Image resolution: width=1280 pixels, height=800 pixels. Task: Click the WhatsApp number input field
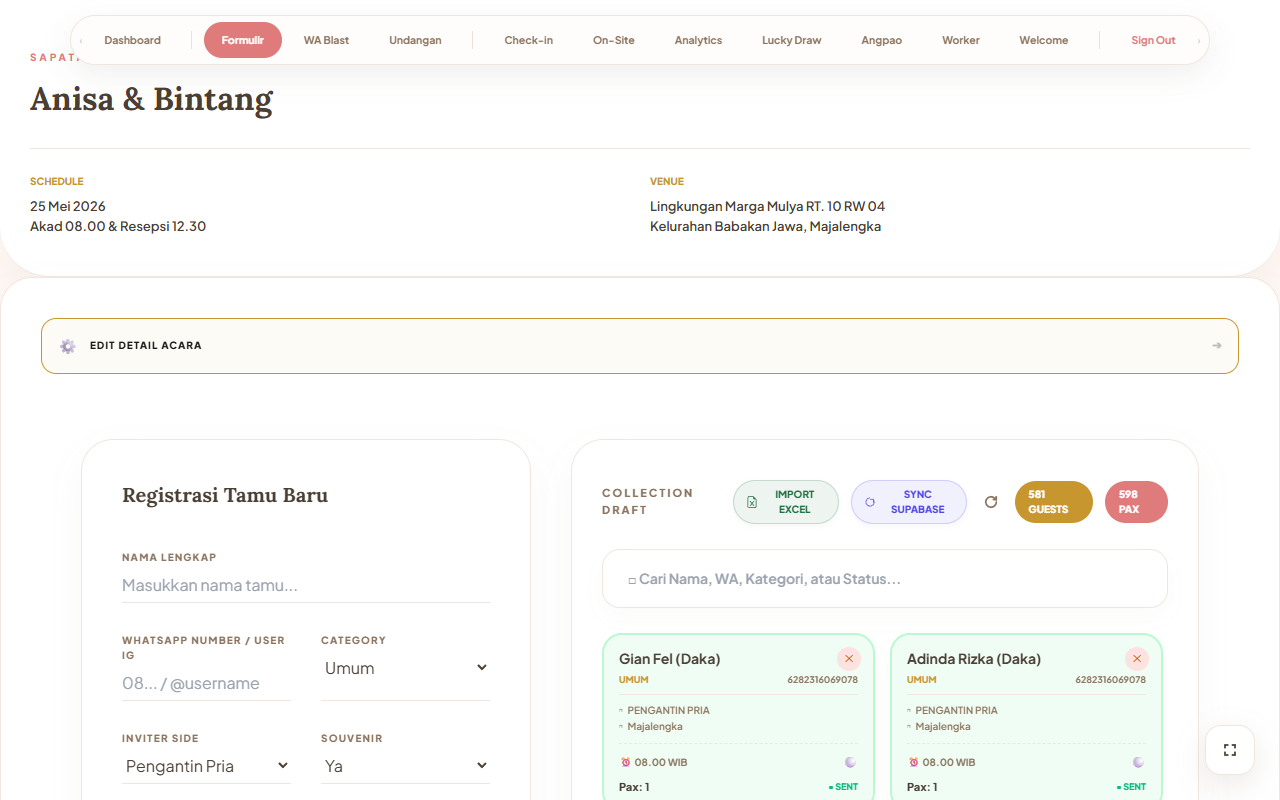(206, 683)
